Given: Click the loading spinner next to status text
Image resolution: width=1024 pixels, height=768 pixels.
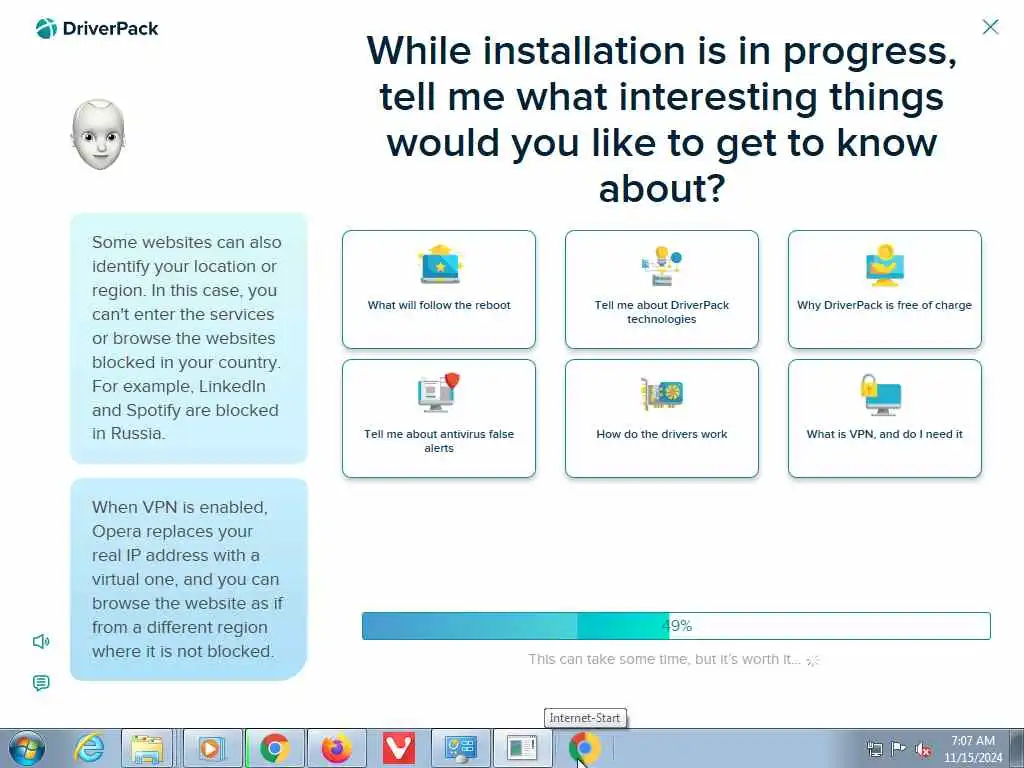Looking at the screenshot, I should click(x=813, y=660).
